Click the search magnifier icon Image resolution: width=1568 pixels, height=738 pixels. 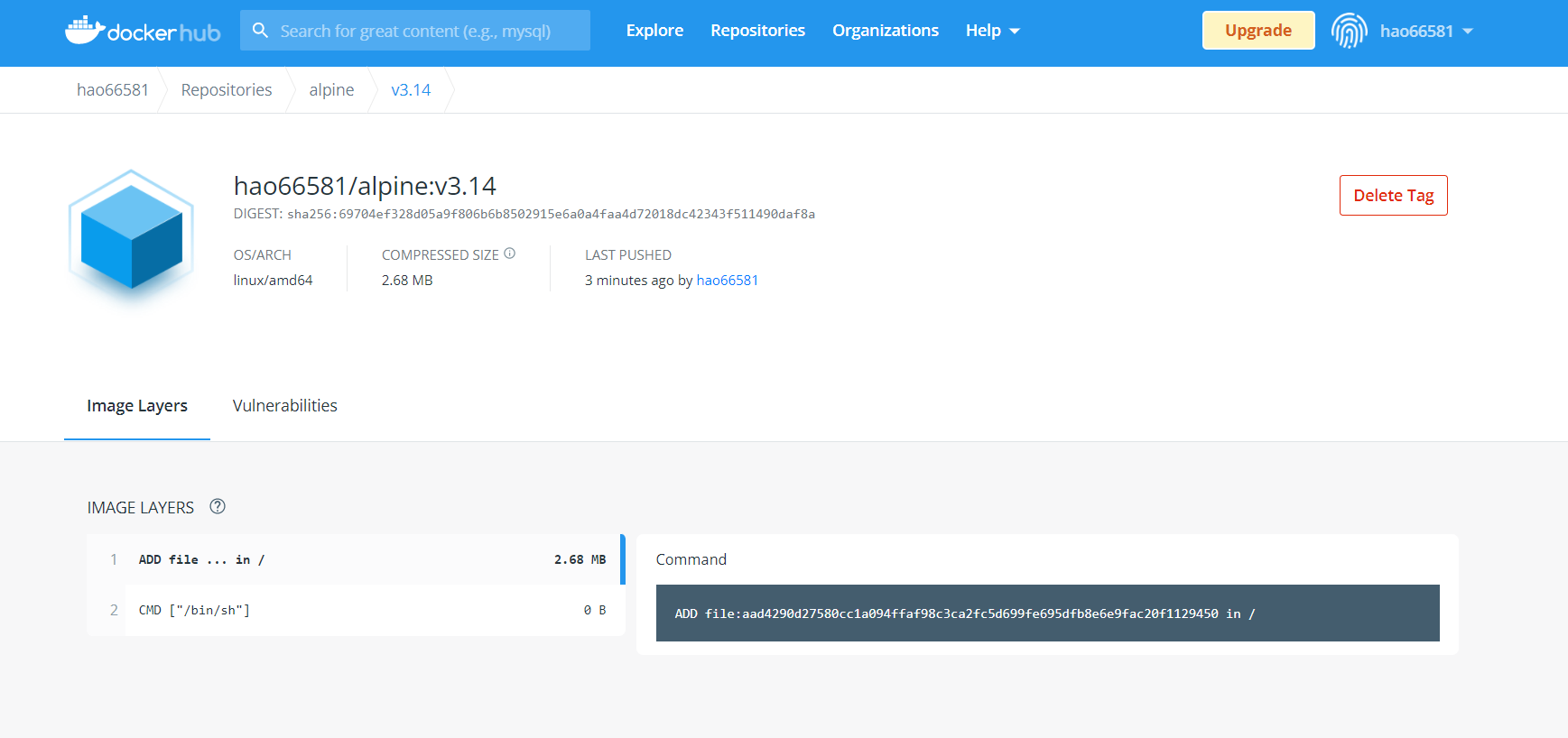point(260,31)
